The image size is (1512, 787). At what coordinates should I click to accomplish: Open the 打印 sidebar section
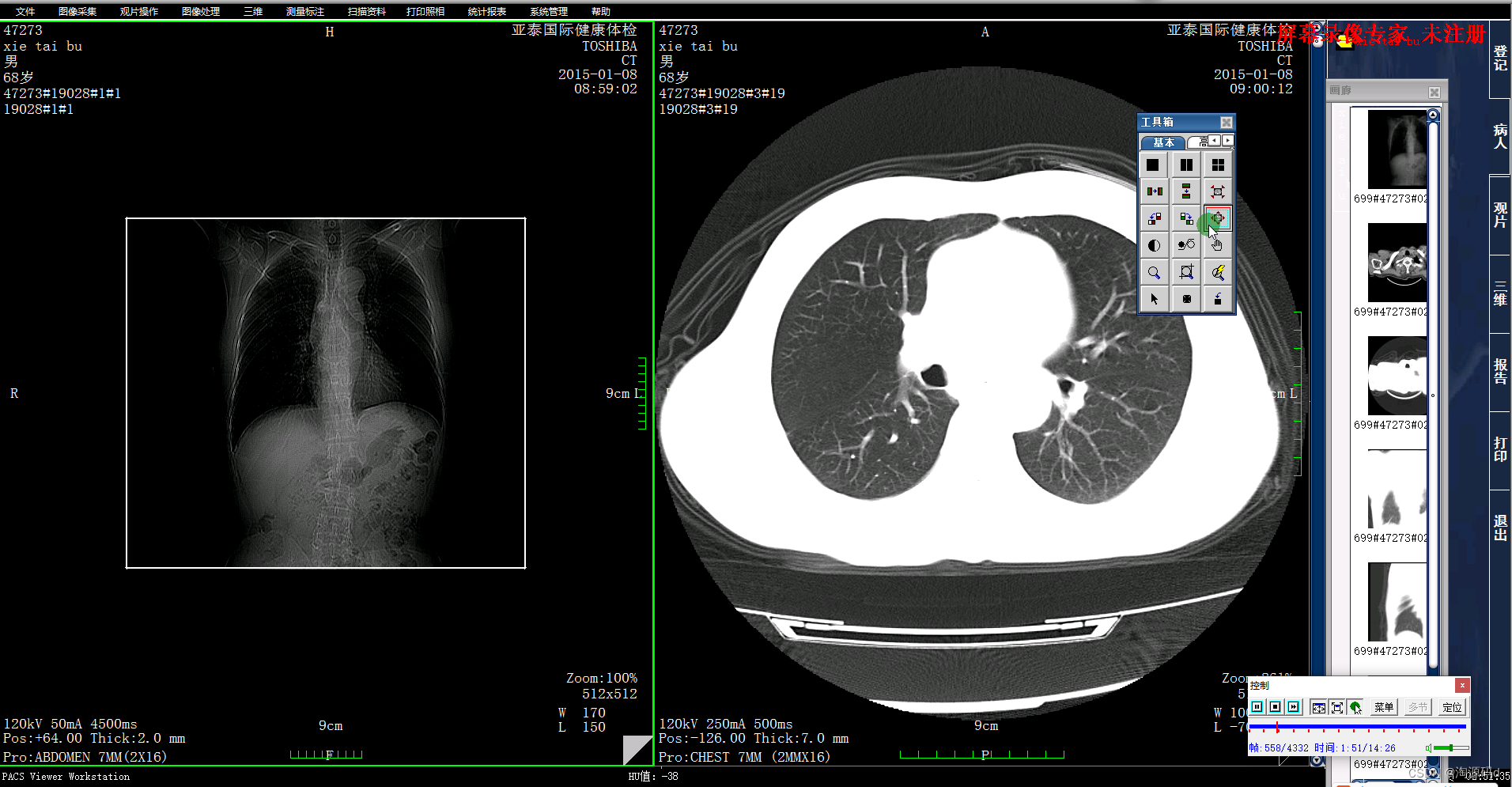pos(1500,449)
